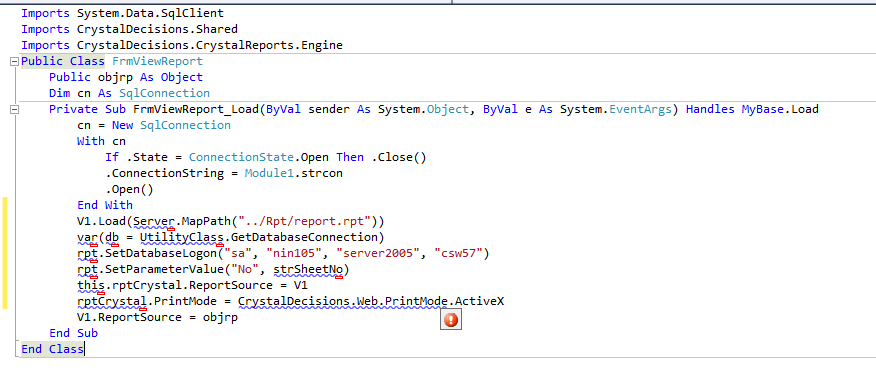Click 'this.rptCrystal.ReportSource = V1' line
The height and width of the screenshot is (391, 876).
tap(192, 285)
